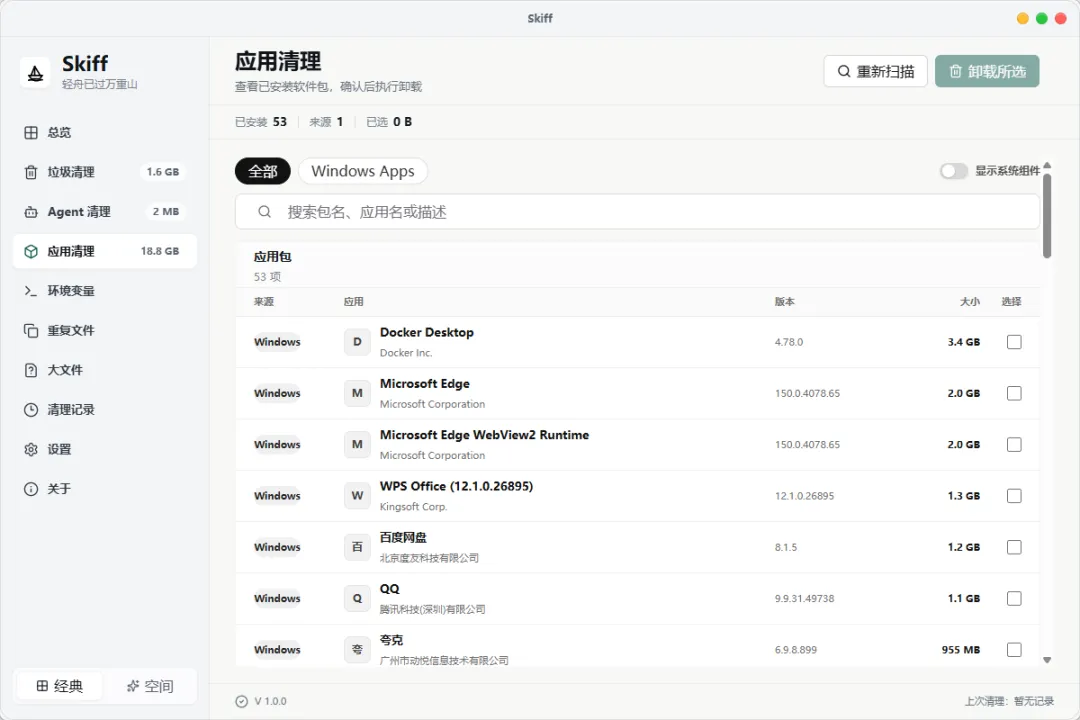The image size is (1080, 720).
Task: Switch to Windows Apps filter tab
Action: tap(363, 171)
